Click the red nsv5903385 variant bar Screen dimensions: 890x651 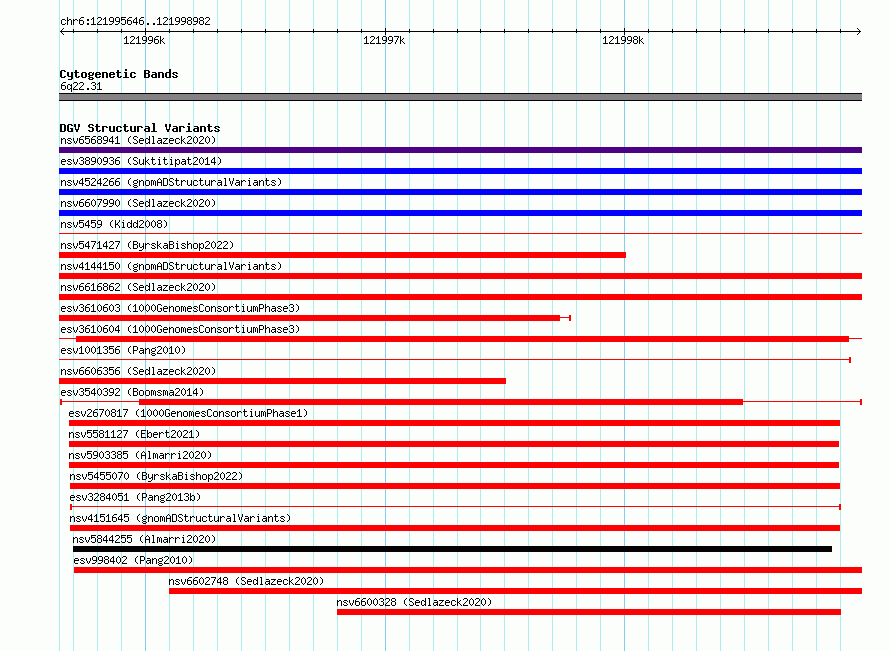[x=454, y=465]
